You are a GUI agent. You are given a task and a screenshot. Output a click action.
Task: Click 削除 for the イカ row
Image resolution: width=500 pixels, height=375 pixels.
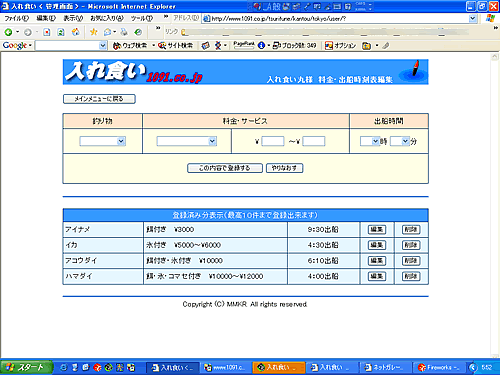[x=411, y=245]
